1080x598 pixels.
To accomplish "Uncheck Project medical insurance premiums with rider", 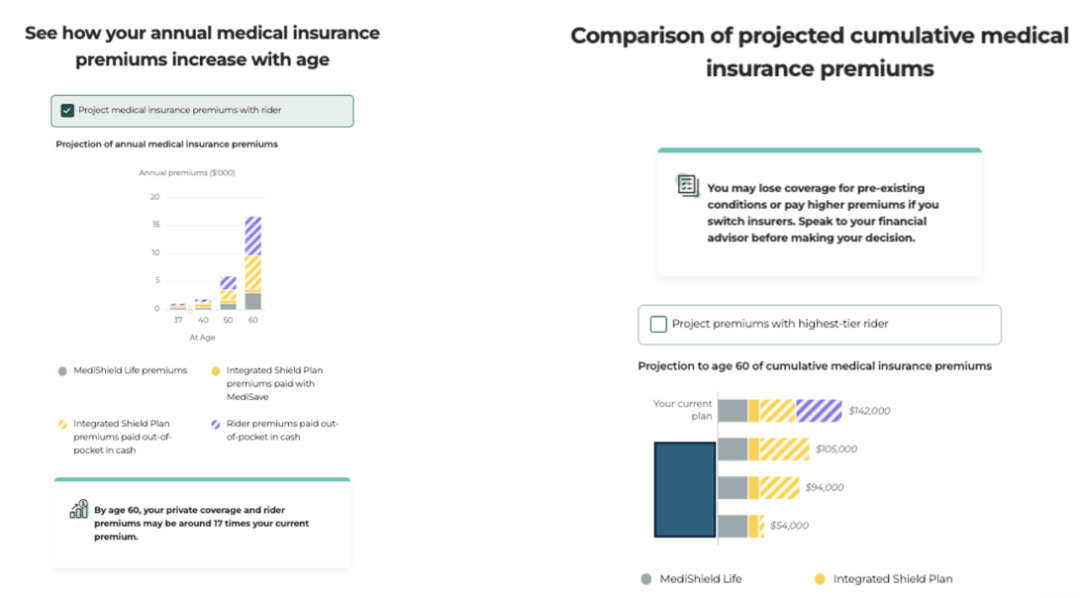I will click(68, 110).
